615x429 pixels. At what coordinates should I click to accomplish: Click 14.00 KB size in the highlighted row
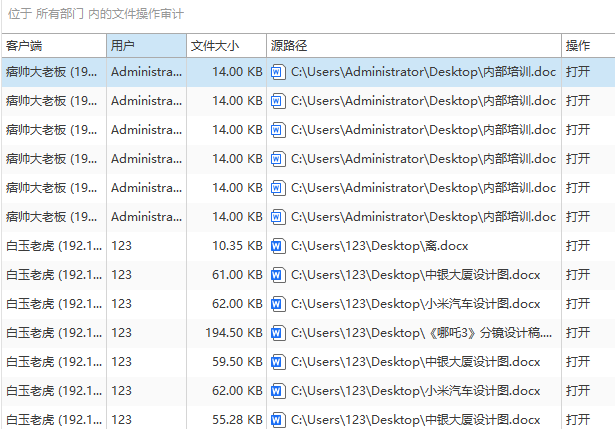click(237, 73)
